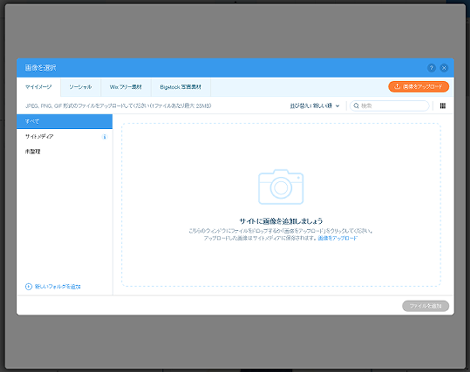Click the plus icon for new folder
The image size is (470, 372).
pyautogui.click(x=29, y=286)
